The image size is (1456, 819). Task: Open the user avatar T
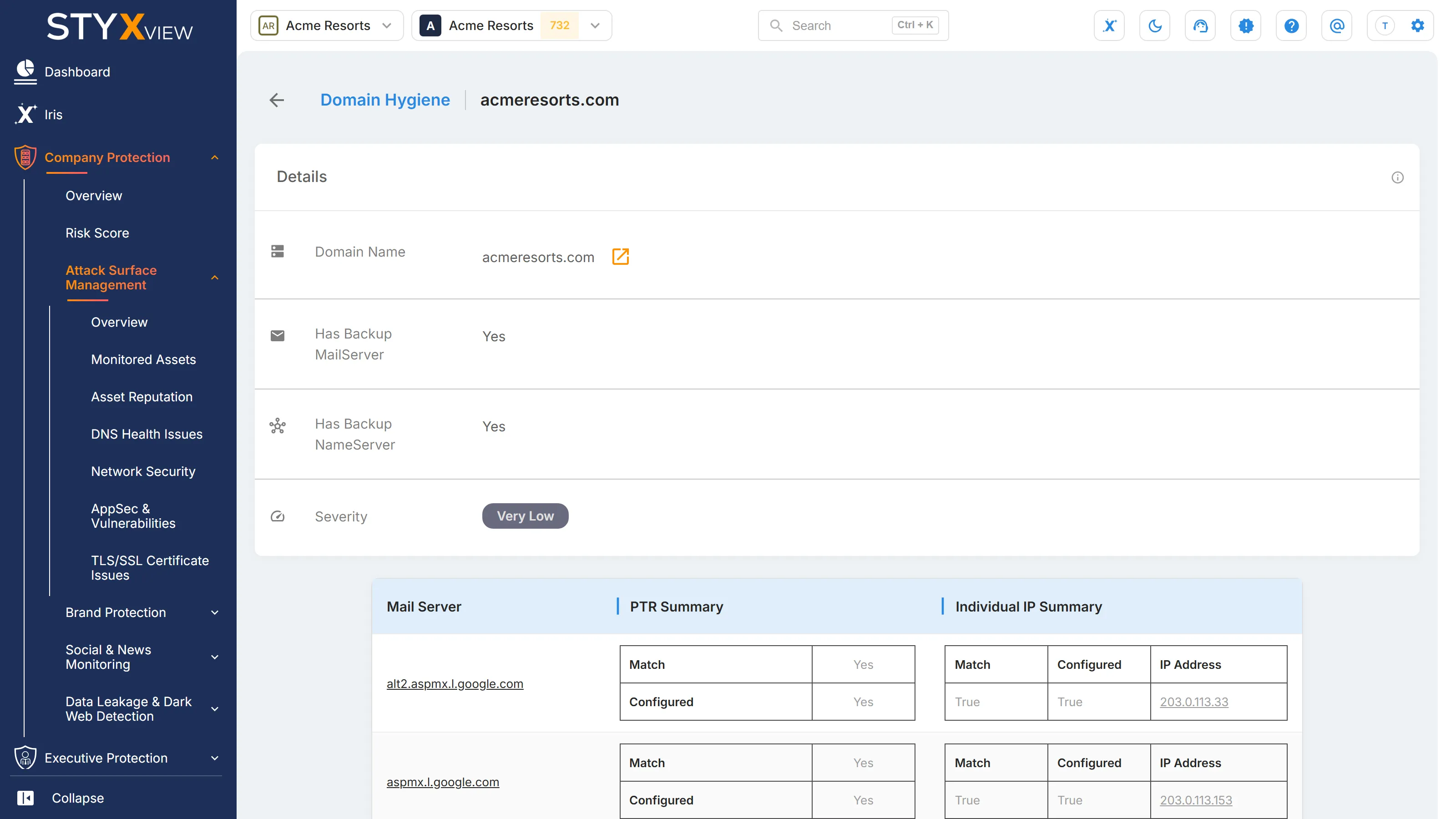[x=1385, y=25]
